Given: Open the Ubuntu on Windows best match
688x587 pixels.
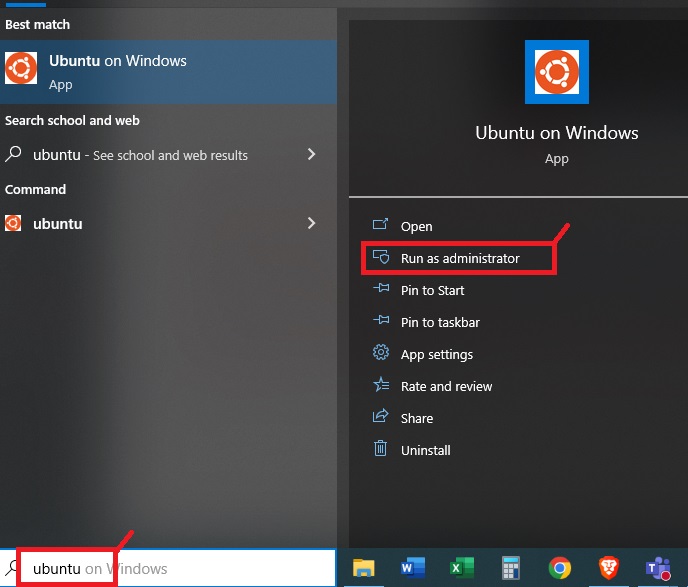Looking at the screenshot, I should [168, 72].
